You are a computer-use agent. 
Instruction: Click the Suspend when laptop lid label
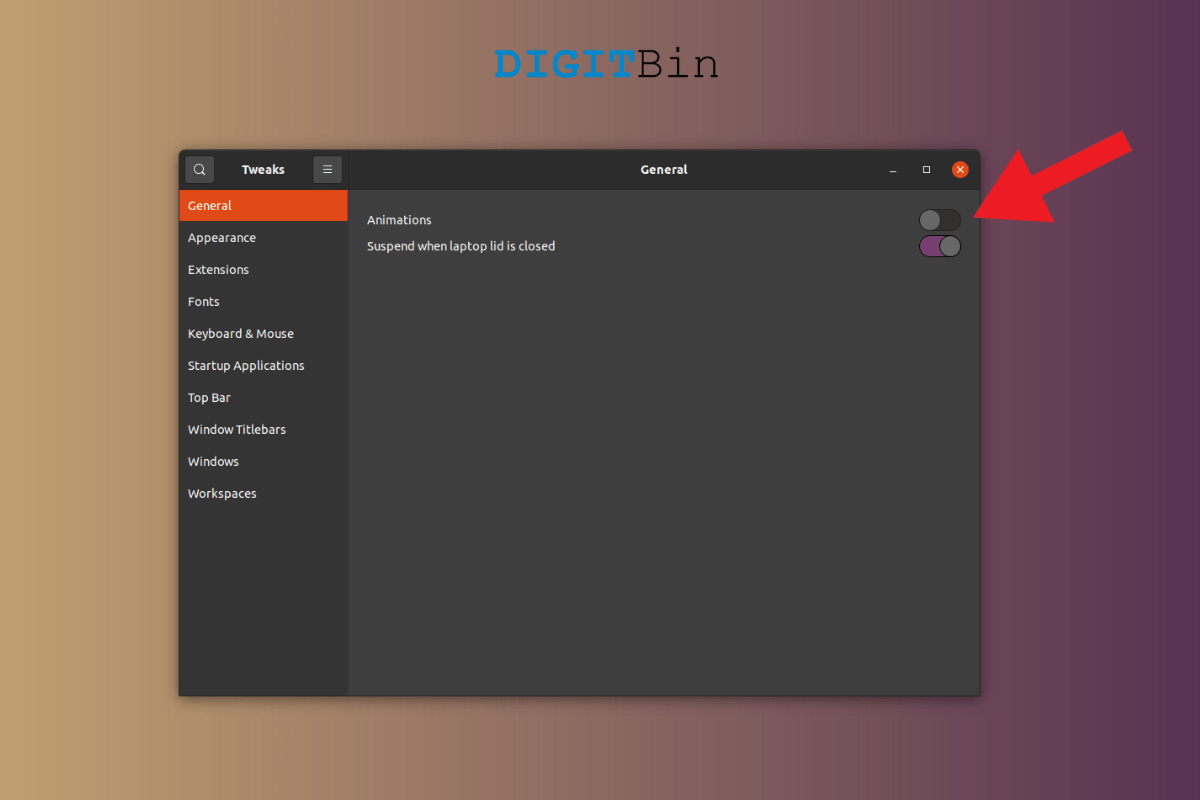click(x=460, y=245)
